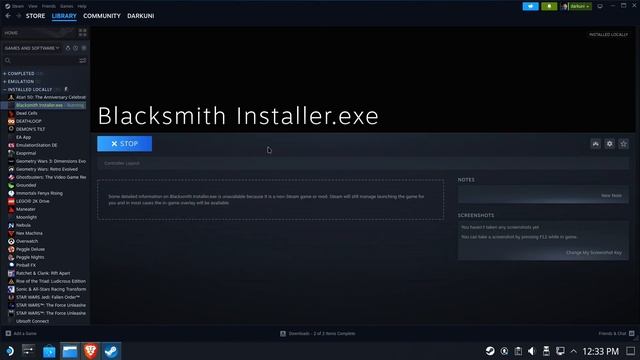Switch to the COMMUNITY tab
The width and height of the screenshot is (640, 360).
tap(102, 16)
